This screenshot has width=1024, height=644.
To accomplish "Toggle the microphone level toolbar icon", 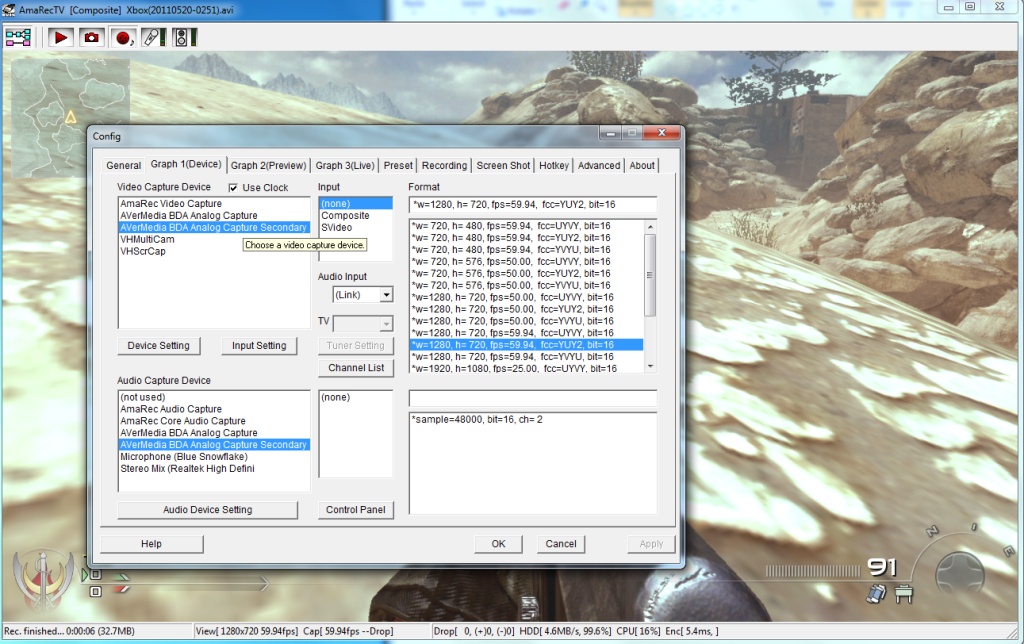I will (153, 37).
